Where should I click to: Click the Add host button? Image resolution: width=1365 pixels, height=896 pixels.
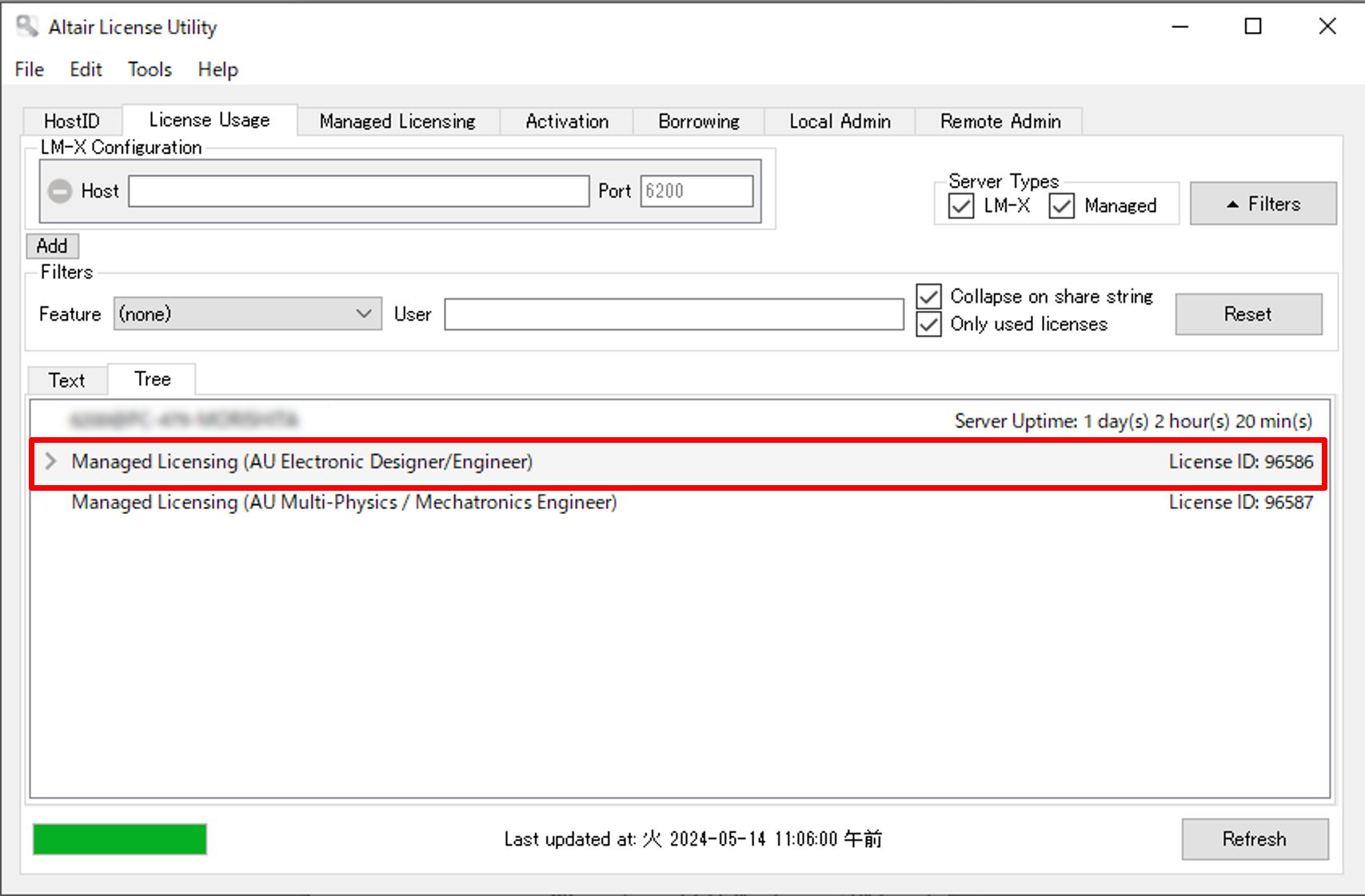52,246
